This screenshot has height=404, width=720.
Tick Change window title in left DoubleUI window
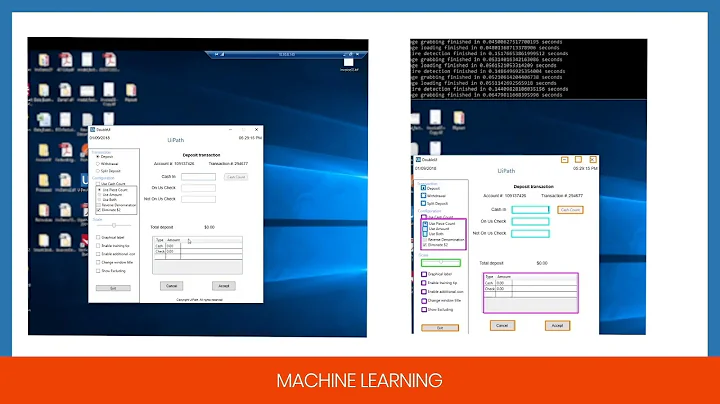(x=98, y=262)
